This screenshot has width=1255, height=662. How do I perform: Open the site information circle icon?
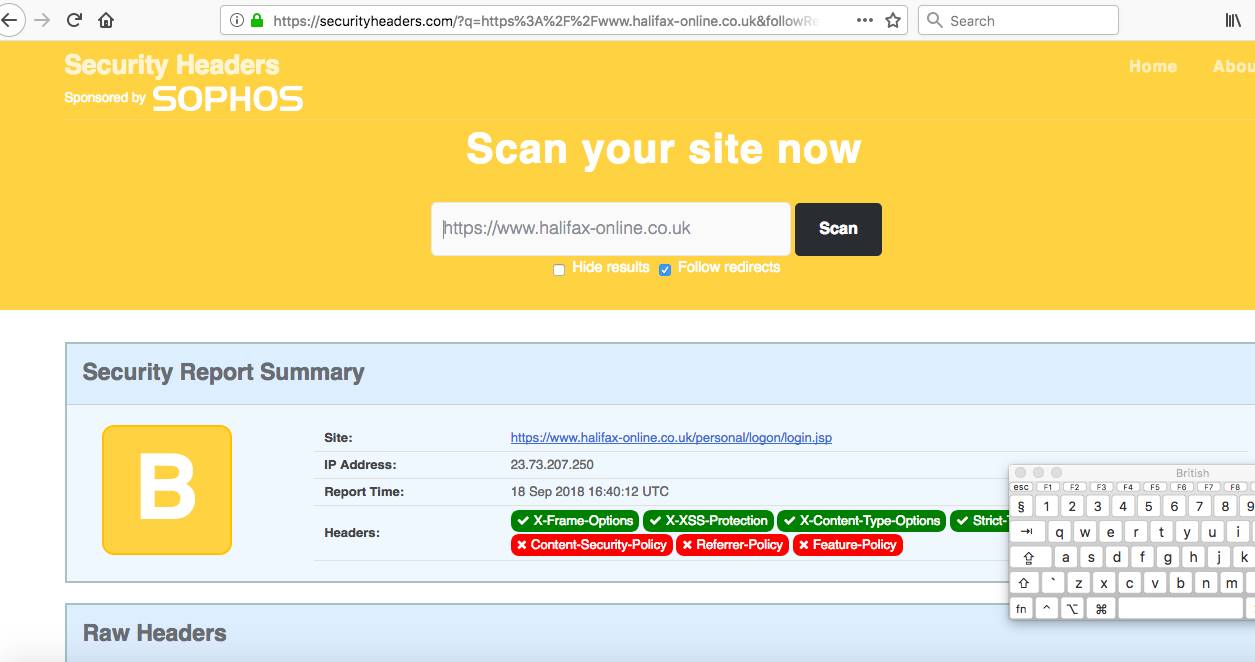pyautogui.click(x=237, y=20)
